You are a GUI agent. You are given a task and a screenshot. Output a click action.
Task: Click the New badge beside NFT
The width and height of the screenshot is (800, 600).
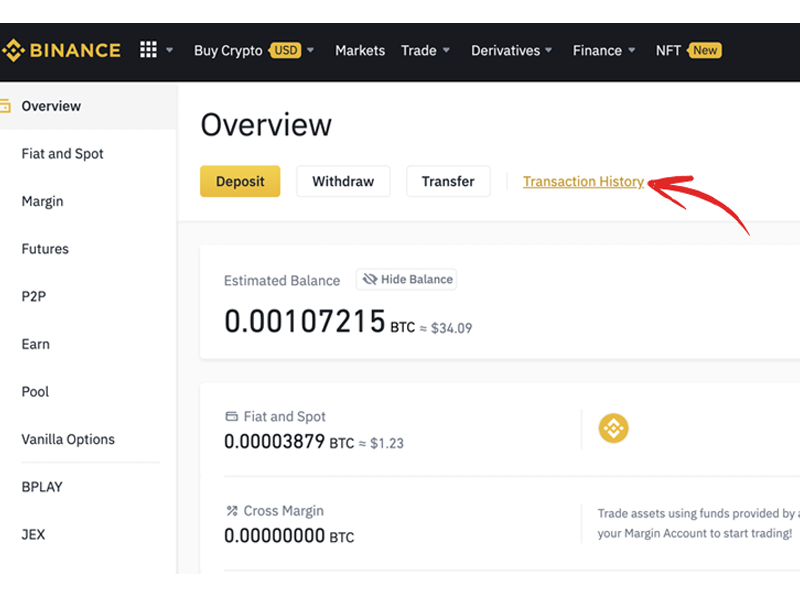click(x=704, y=50)
